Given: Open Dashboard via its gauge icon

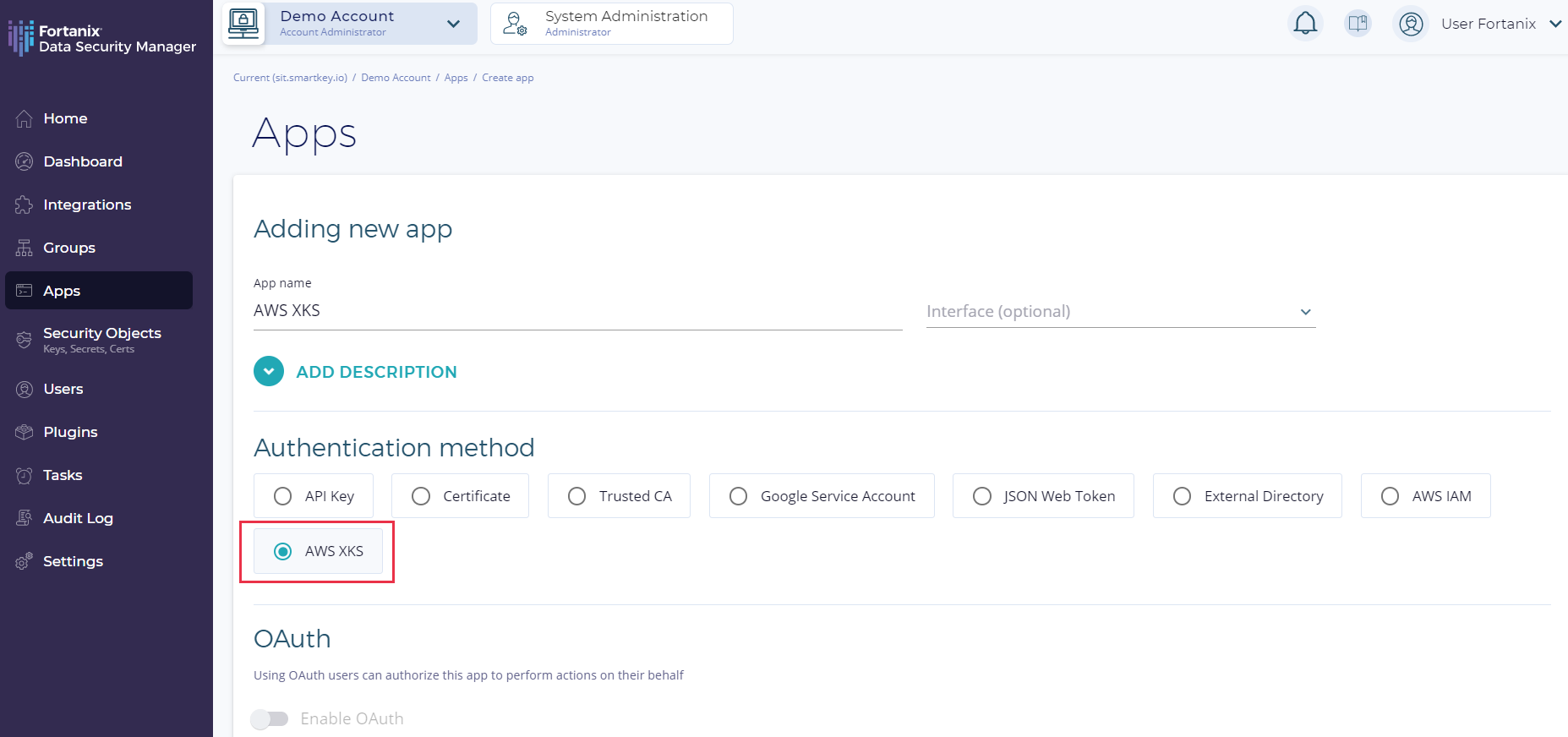Looking at the screenshot, I should pos(25,161).
